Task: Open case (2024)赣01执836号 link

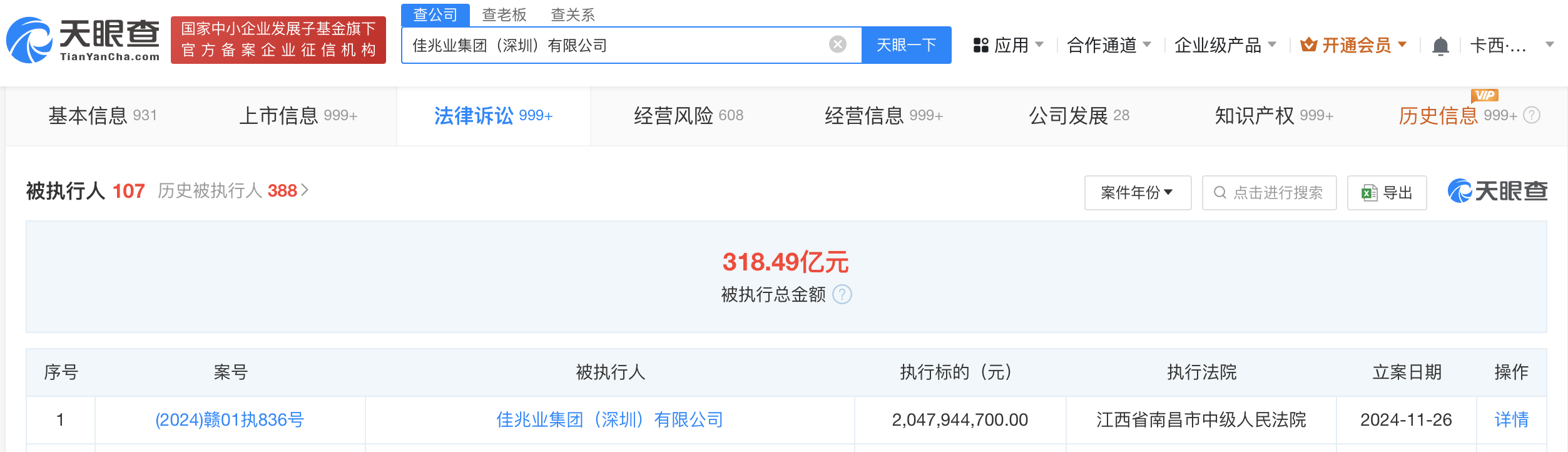Action: click(x=230, y=419)
